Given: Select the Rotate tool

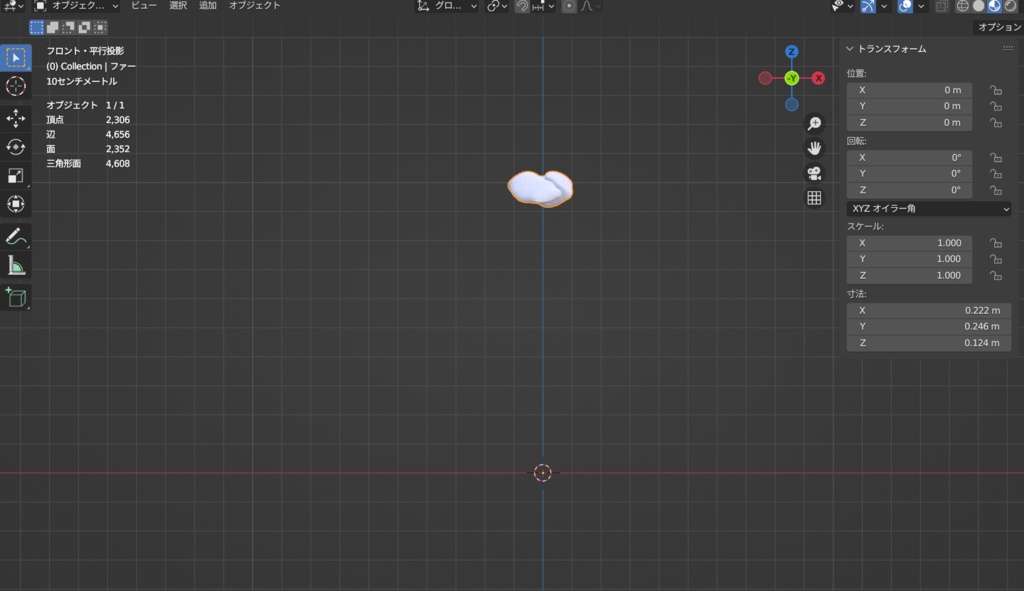Looking at the screenshot, I should coord(16,147).
